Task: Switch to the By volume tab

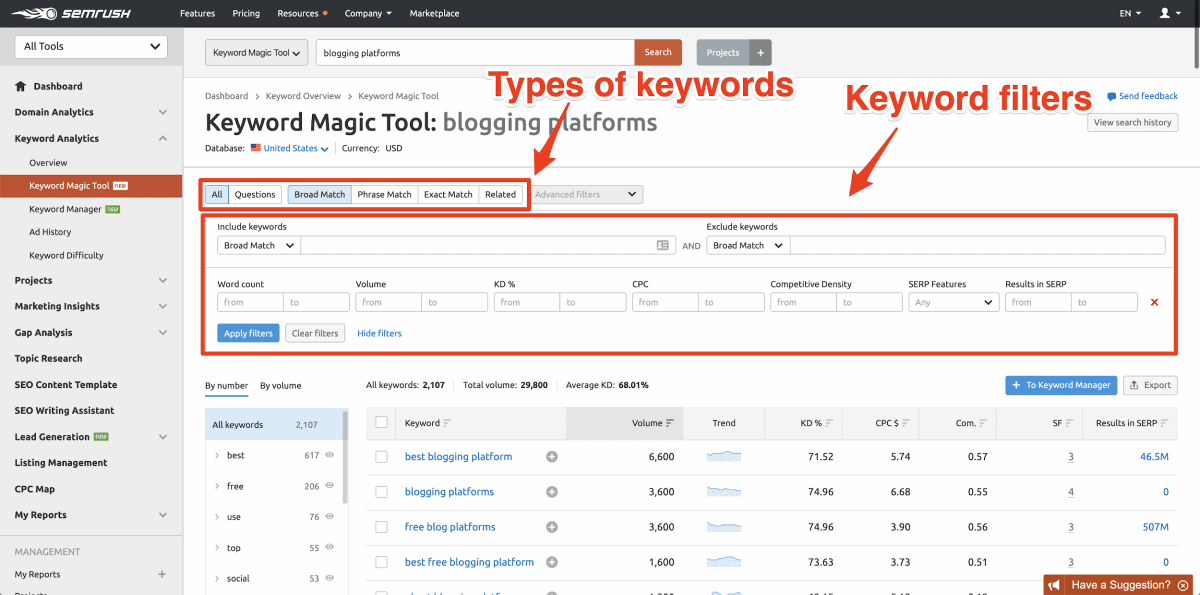Action: [x=280, y=385]
